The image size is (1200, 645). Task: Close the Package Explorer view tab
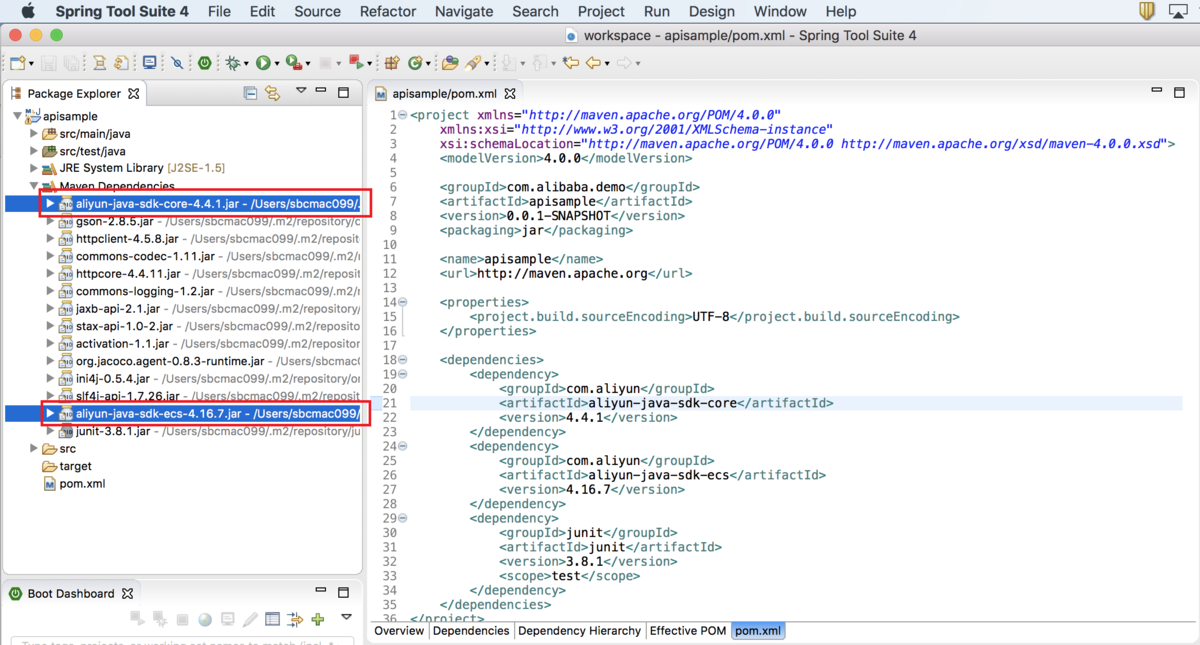[133, 93]
